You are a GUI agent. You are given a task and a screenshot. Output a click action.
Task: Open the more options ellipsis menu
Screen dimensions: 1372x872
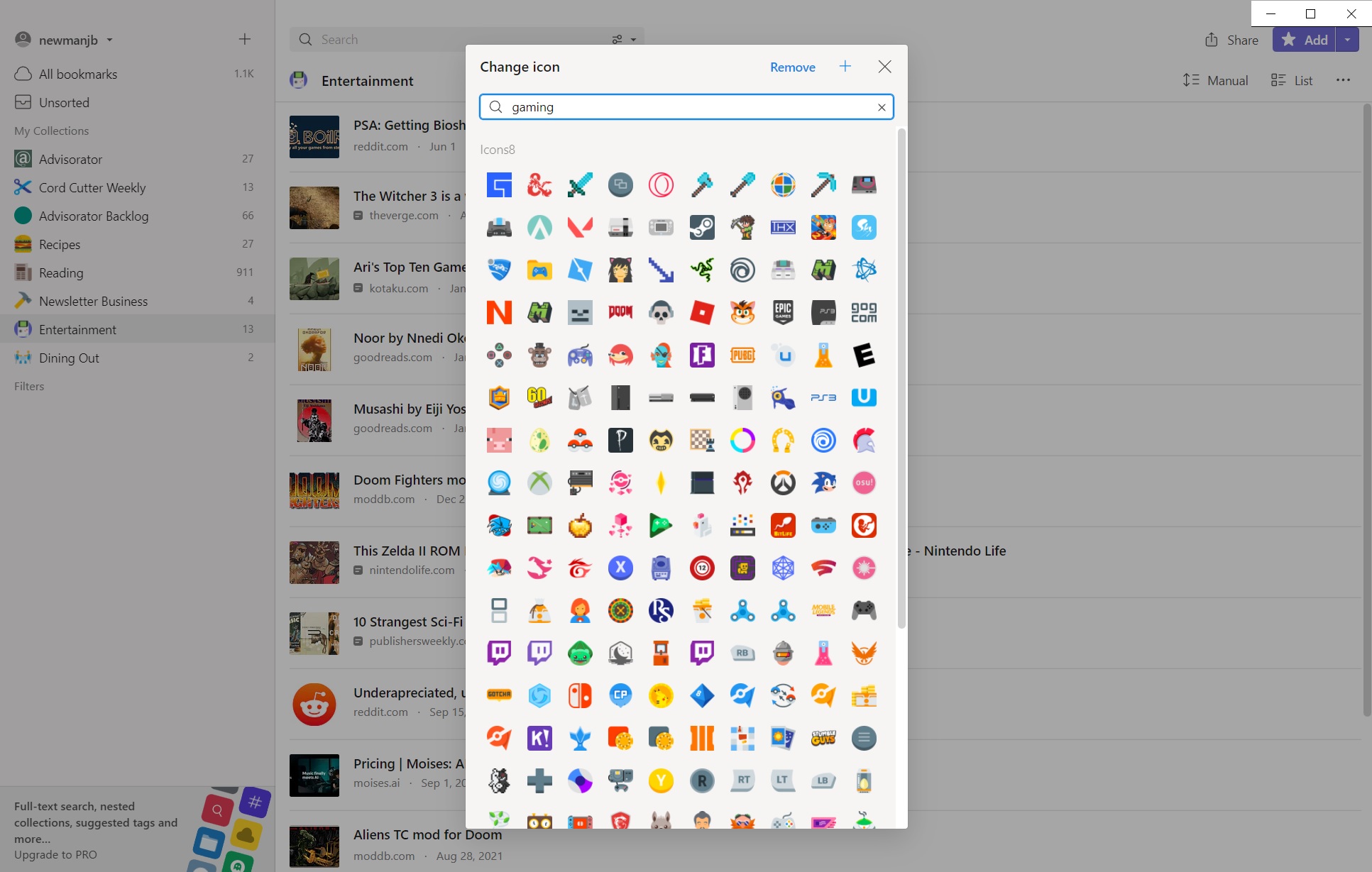(x=1344, y=80)
